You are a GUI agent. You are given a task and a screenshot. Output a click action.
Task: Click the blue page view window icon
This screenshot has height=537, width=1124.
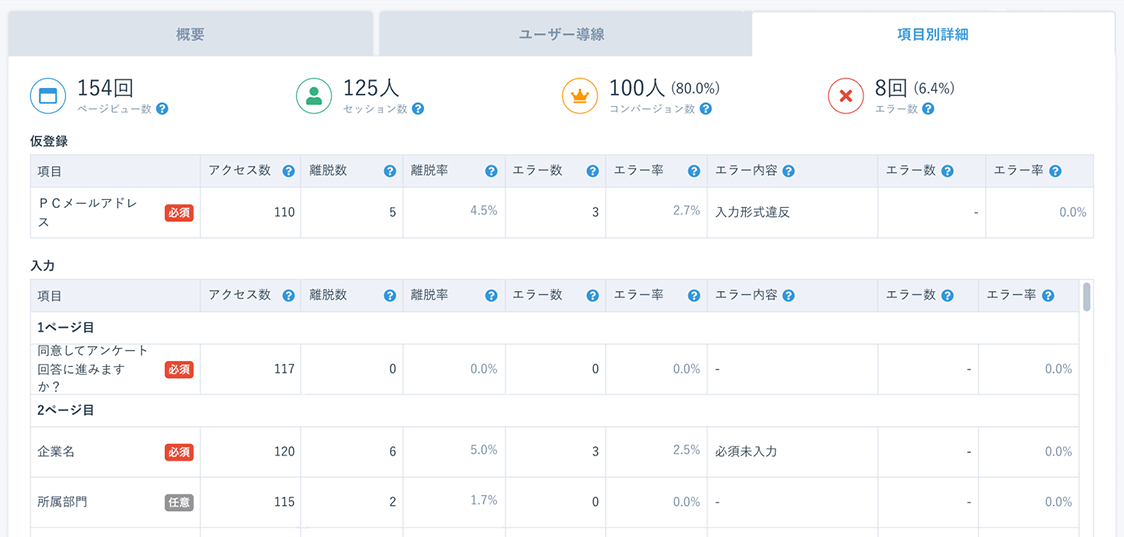click(48, 96)
